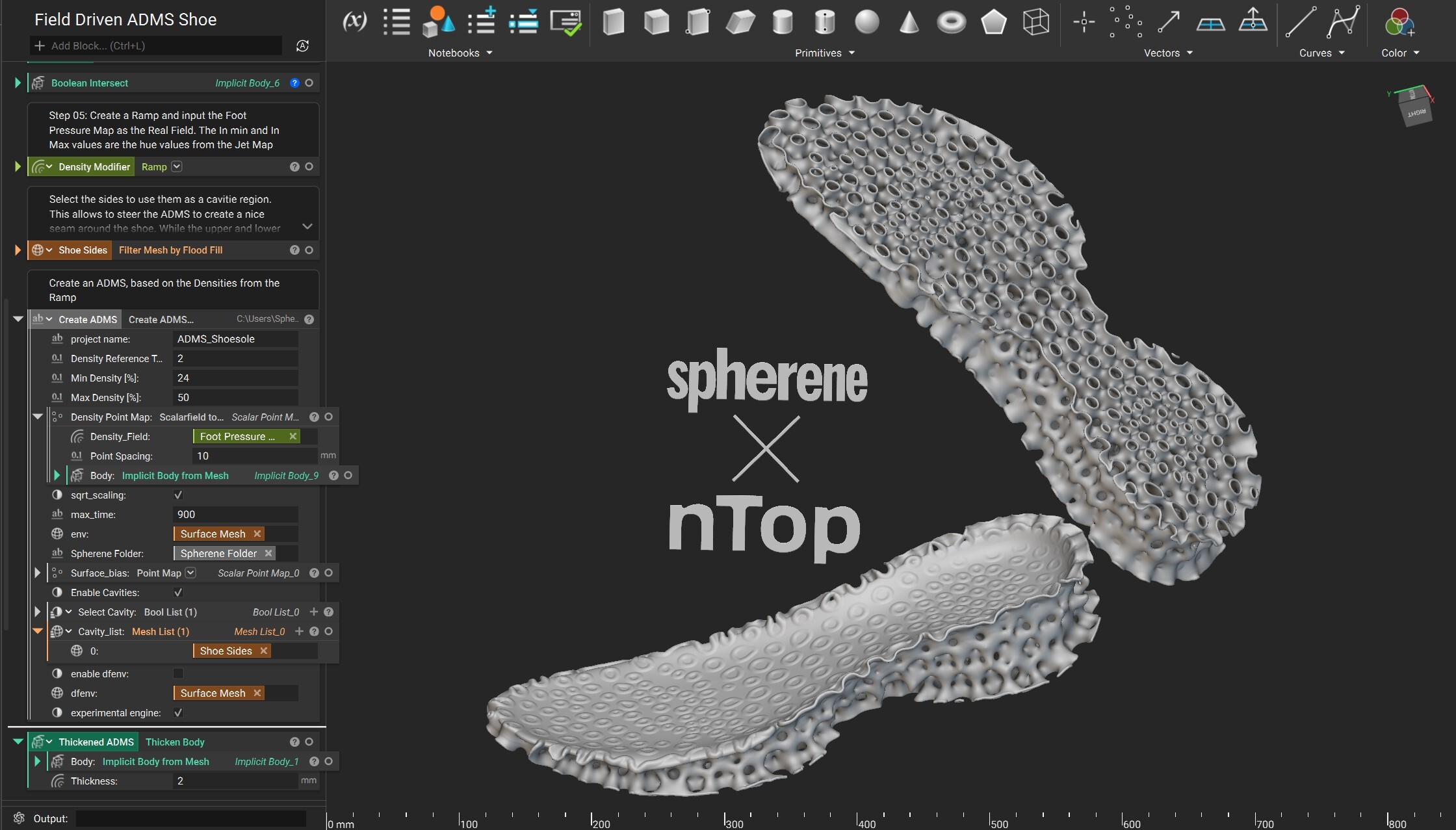Enable the enable dfenv checkbox
The width and height of the screenshot is (1456, 830).
(x=178, y=673)
